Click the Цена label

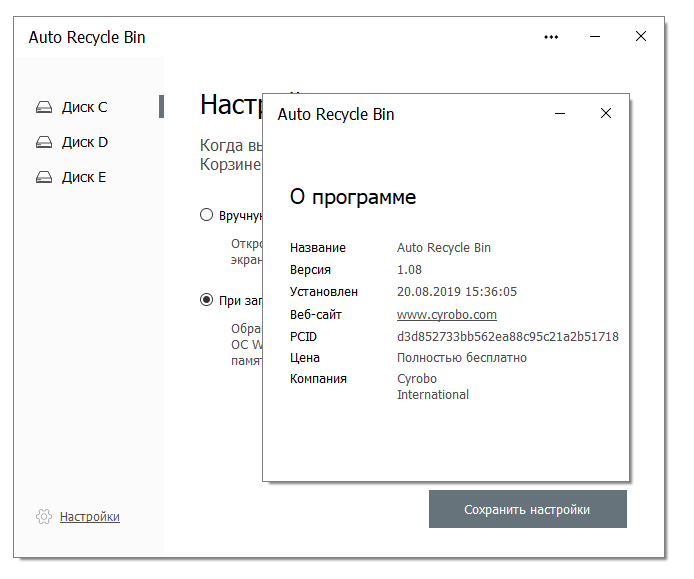click(305, 358)
